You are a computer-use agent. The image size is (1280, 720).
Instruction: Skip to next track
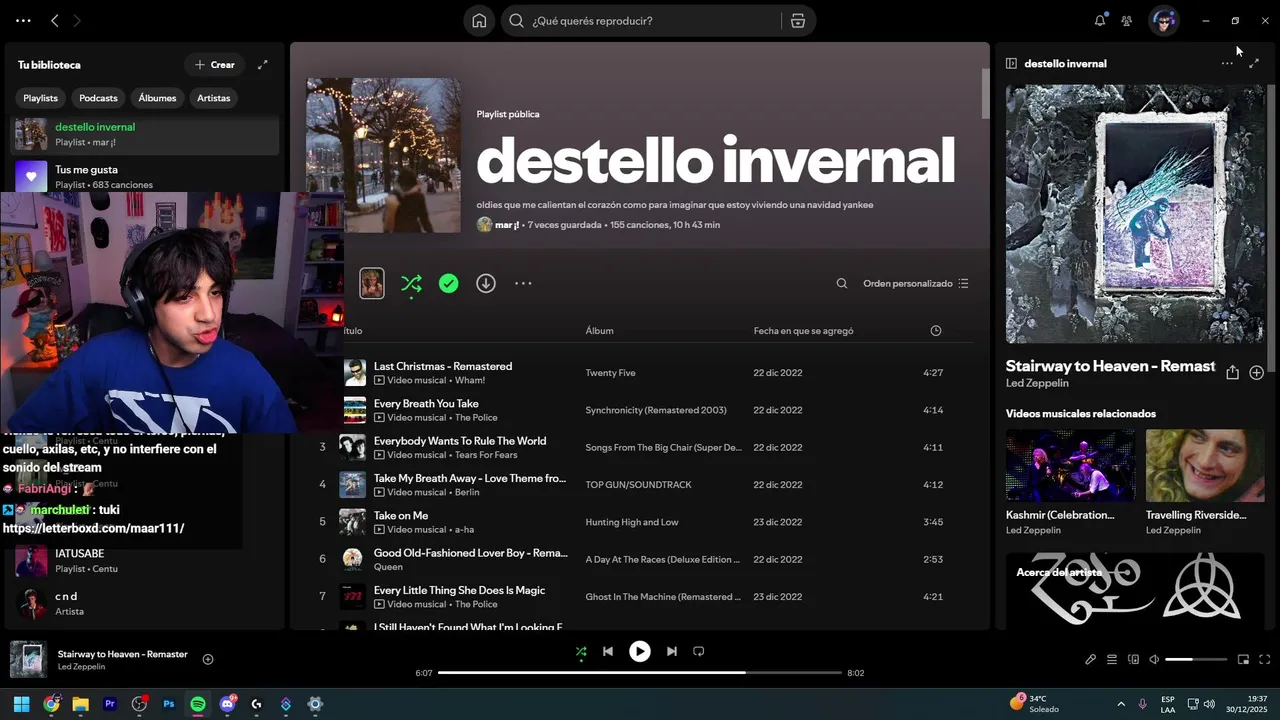[672, 652]
